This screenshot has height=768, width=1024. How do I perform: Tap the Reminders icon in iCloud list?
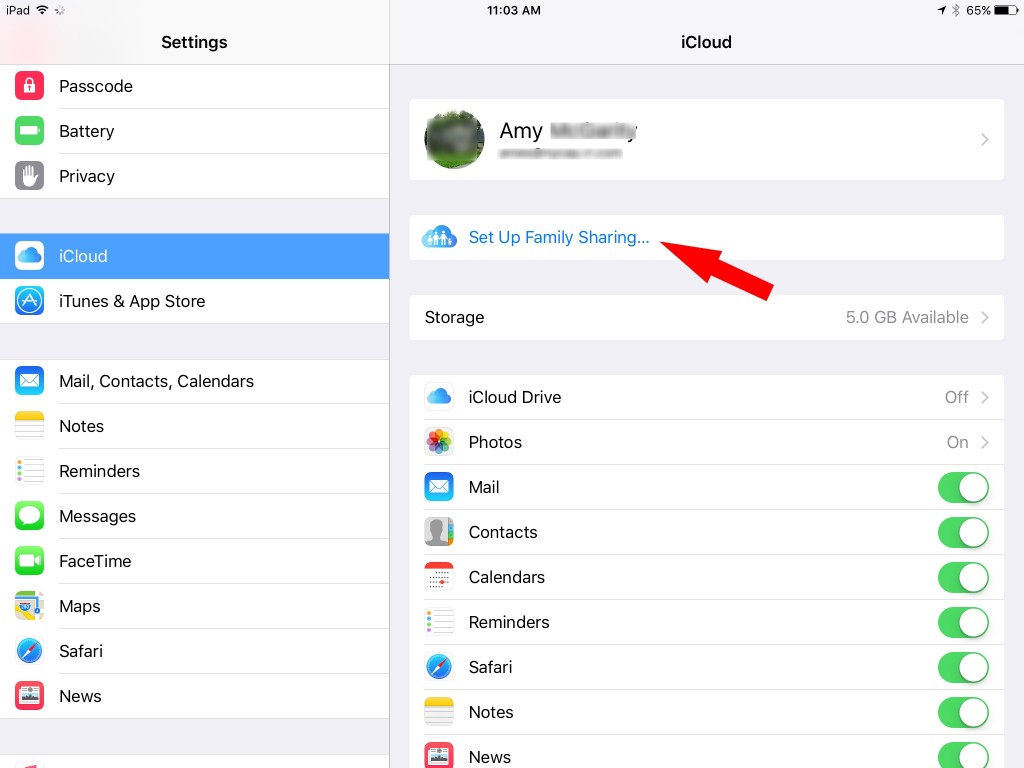tap(439, 622)
